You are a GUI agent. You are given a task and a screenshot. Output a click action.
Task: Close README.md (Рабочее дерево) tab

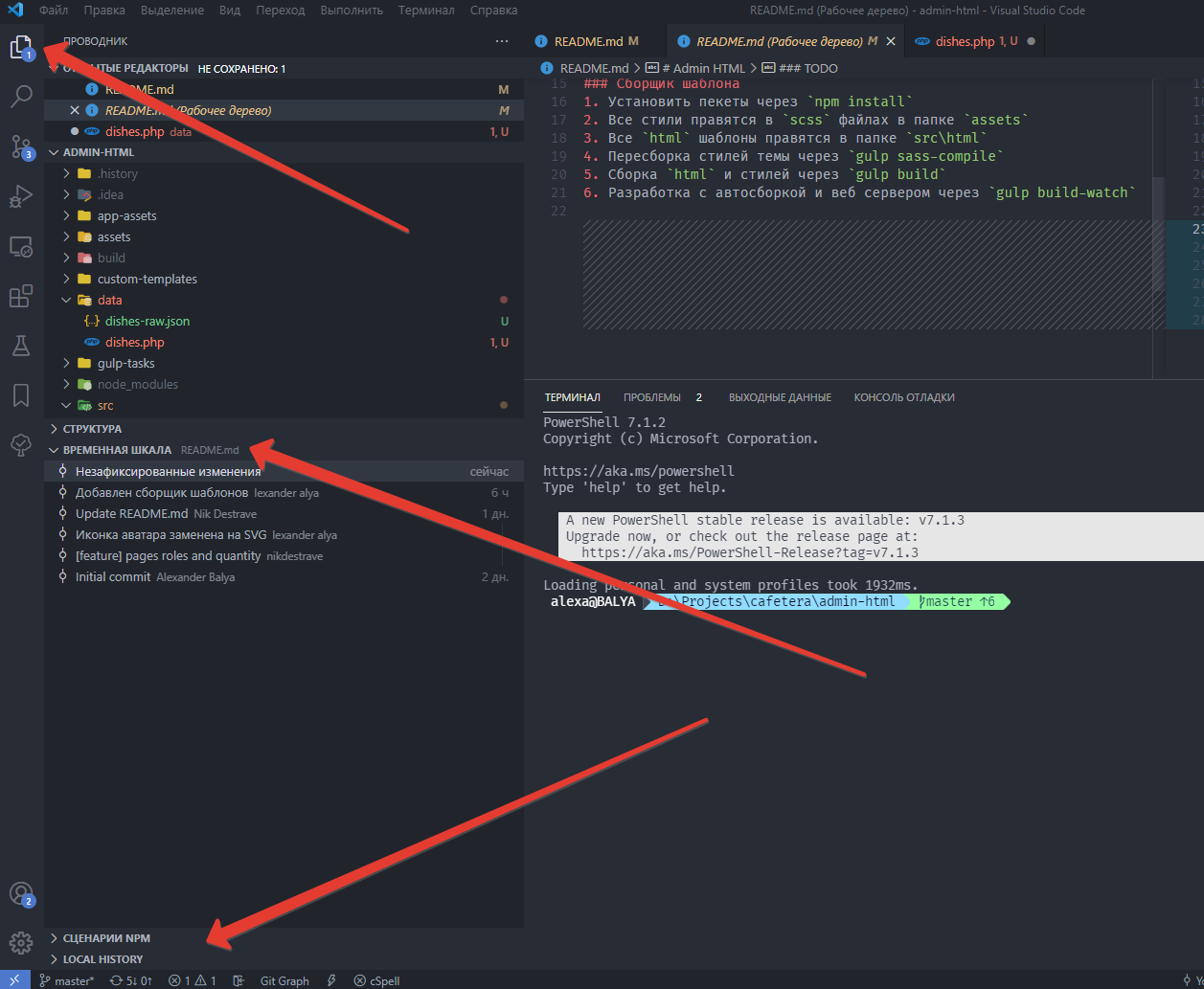[891, 42]
